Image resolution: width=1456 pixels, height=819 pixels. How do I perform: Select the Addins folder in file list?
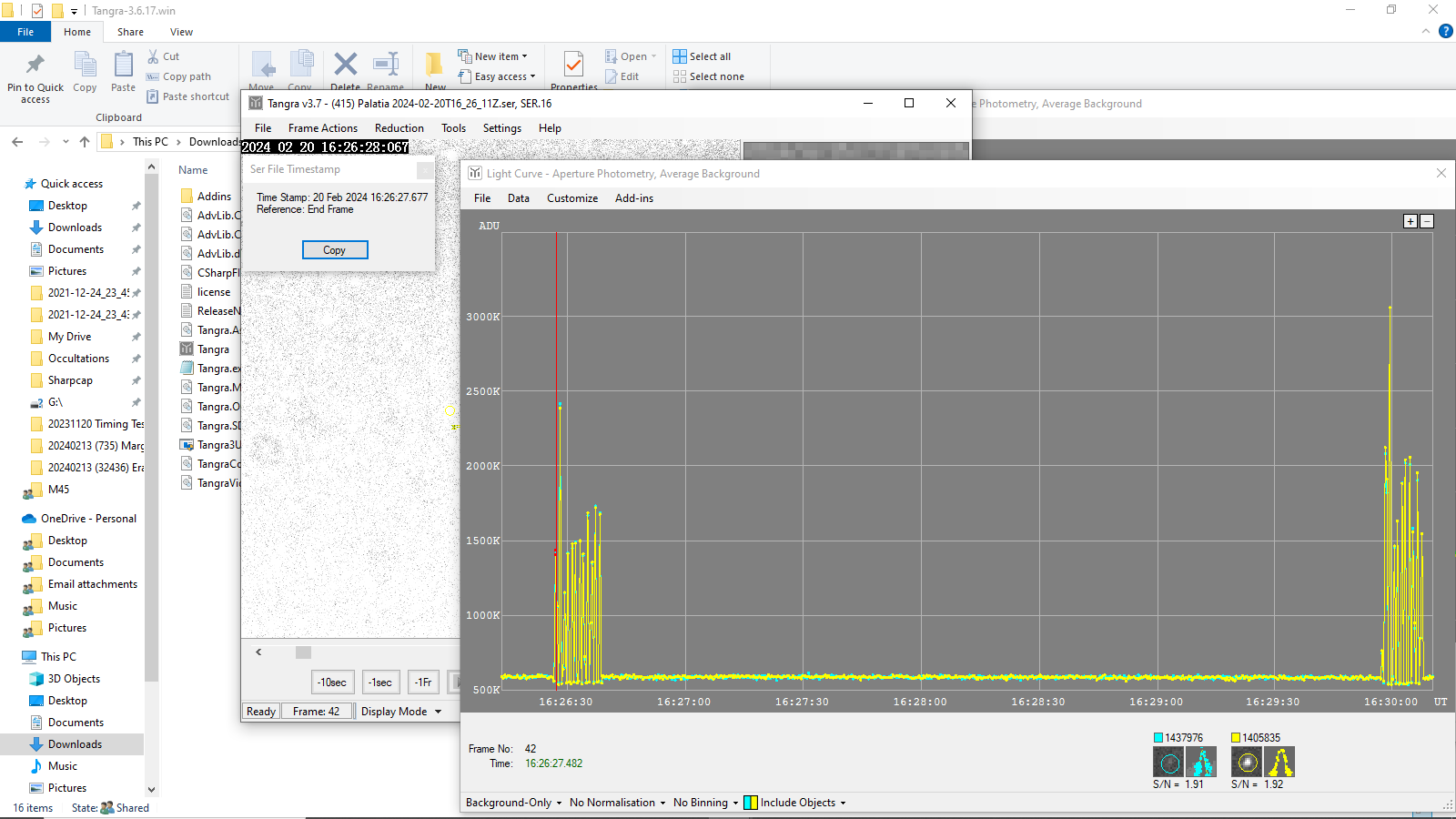[x=214, y=197]
